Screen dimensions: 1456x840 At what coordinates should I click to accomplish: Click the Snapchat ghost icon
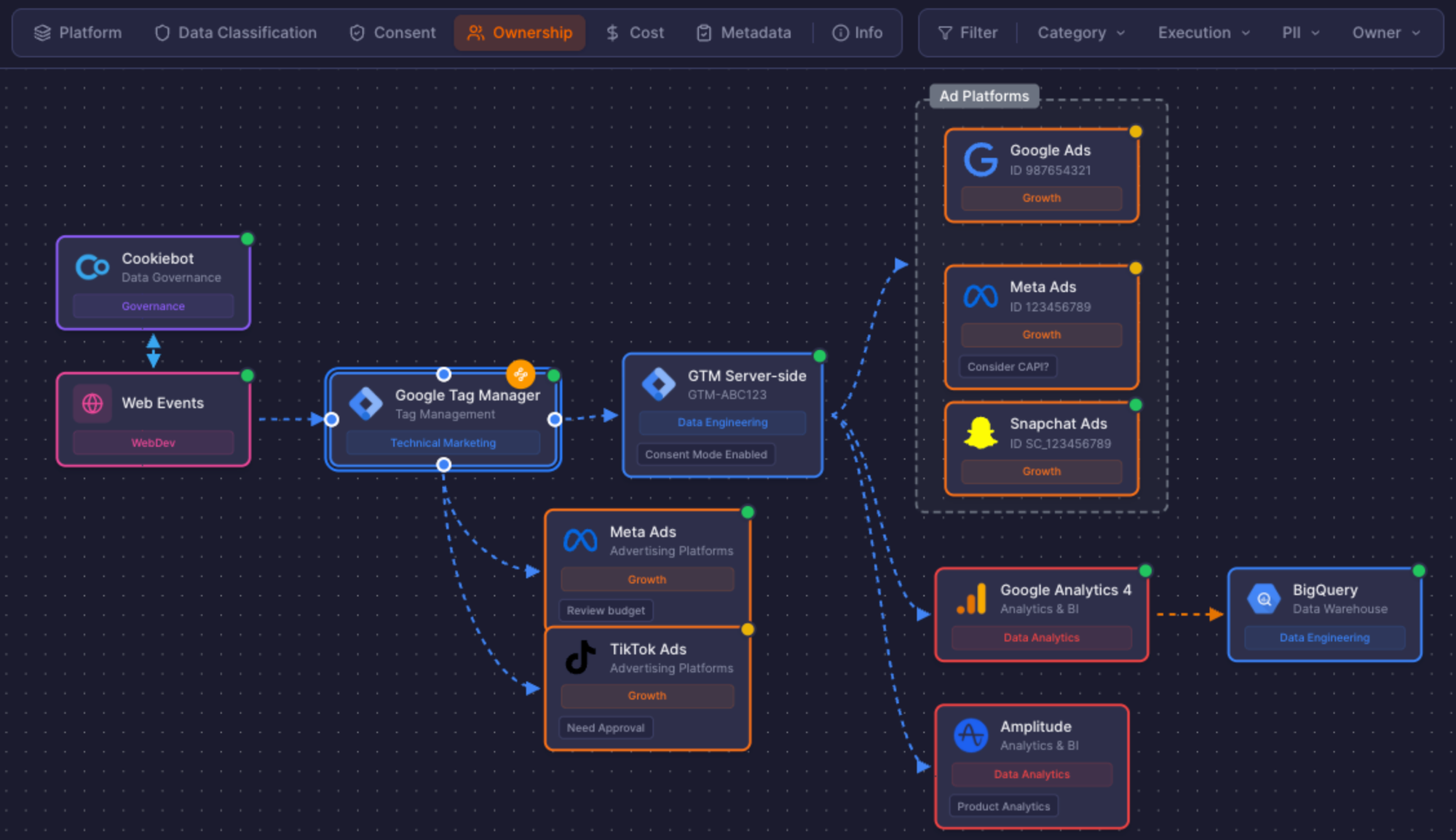coord(980,433)
